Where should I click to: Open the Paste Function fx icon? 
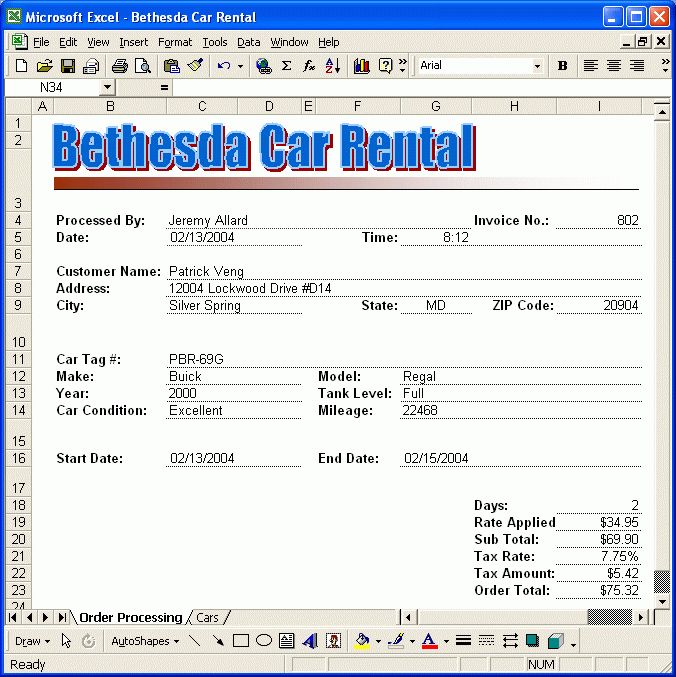click(309, 66)
